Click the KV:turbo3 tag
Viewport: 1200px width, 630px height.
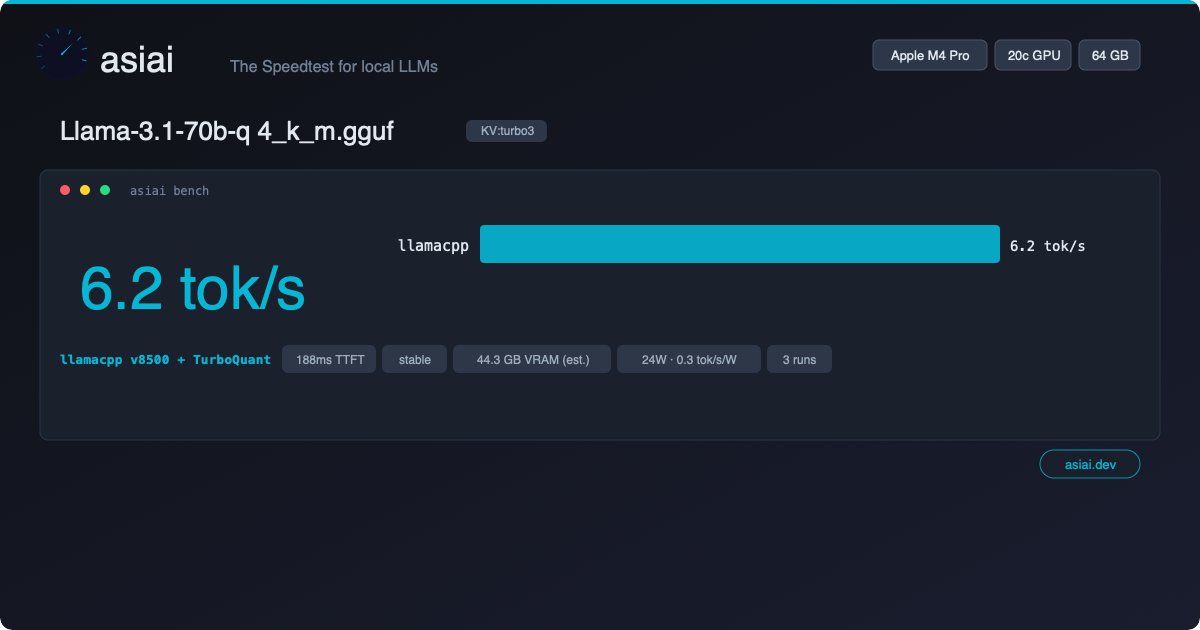point(506,131)
